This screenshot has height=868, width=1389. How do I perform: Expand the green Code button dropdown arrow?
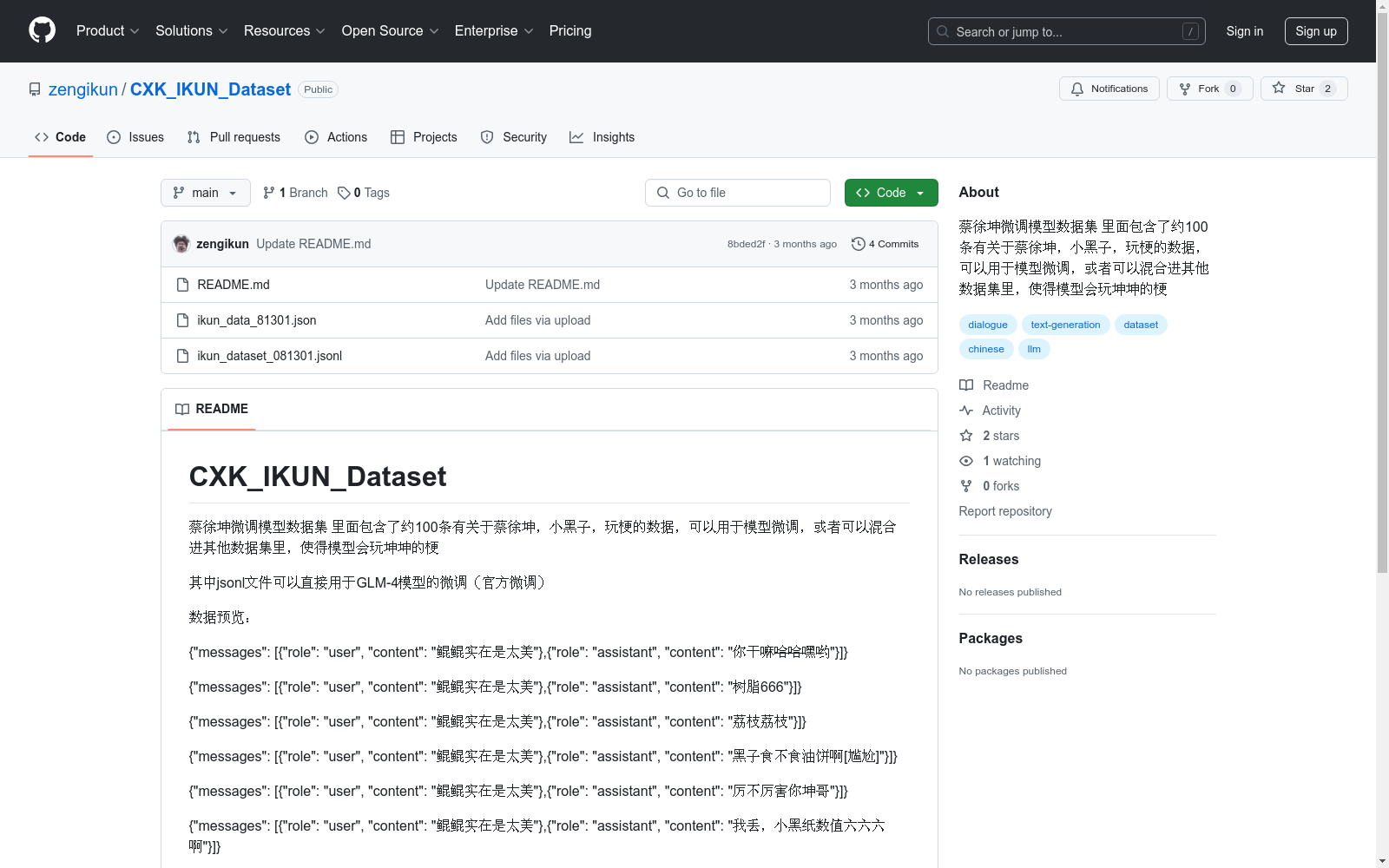pos(920,193)
